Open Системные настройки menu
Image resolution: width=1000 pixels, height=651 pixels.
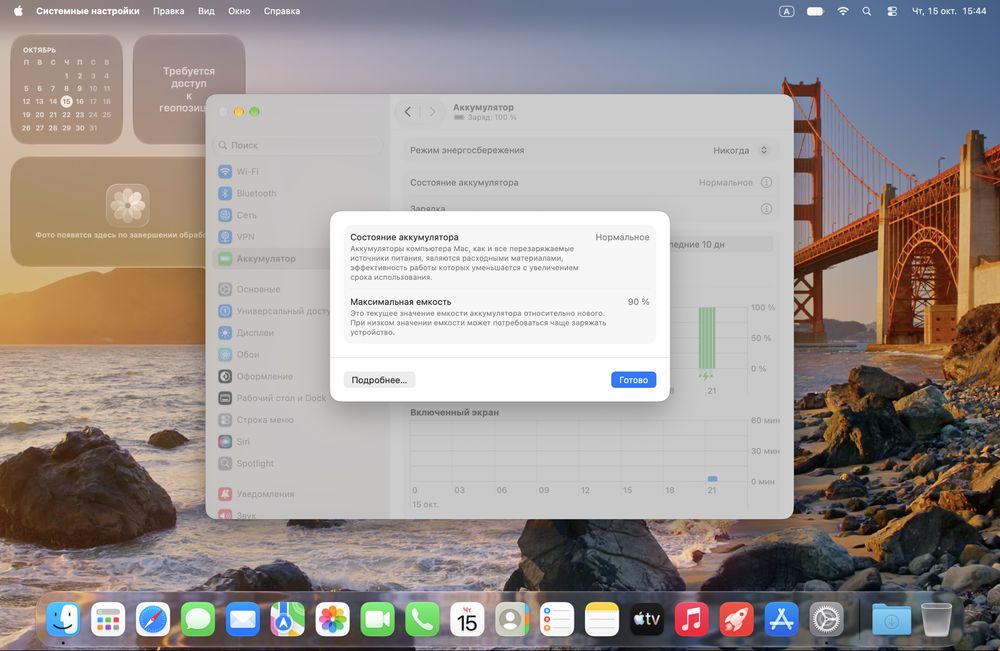point(87,11)
